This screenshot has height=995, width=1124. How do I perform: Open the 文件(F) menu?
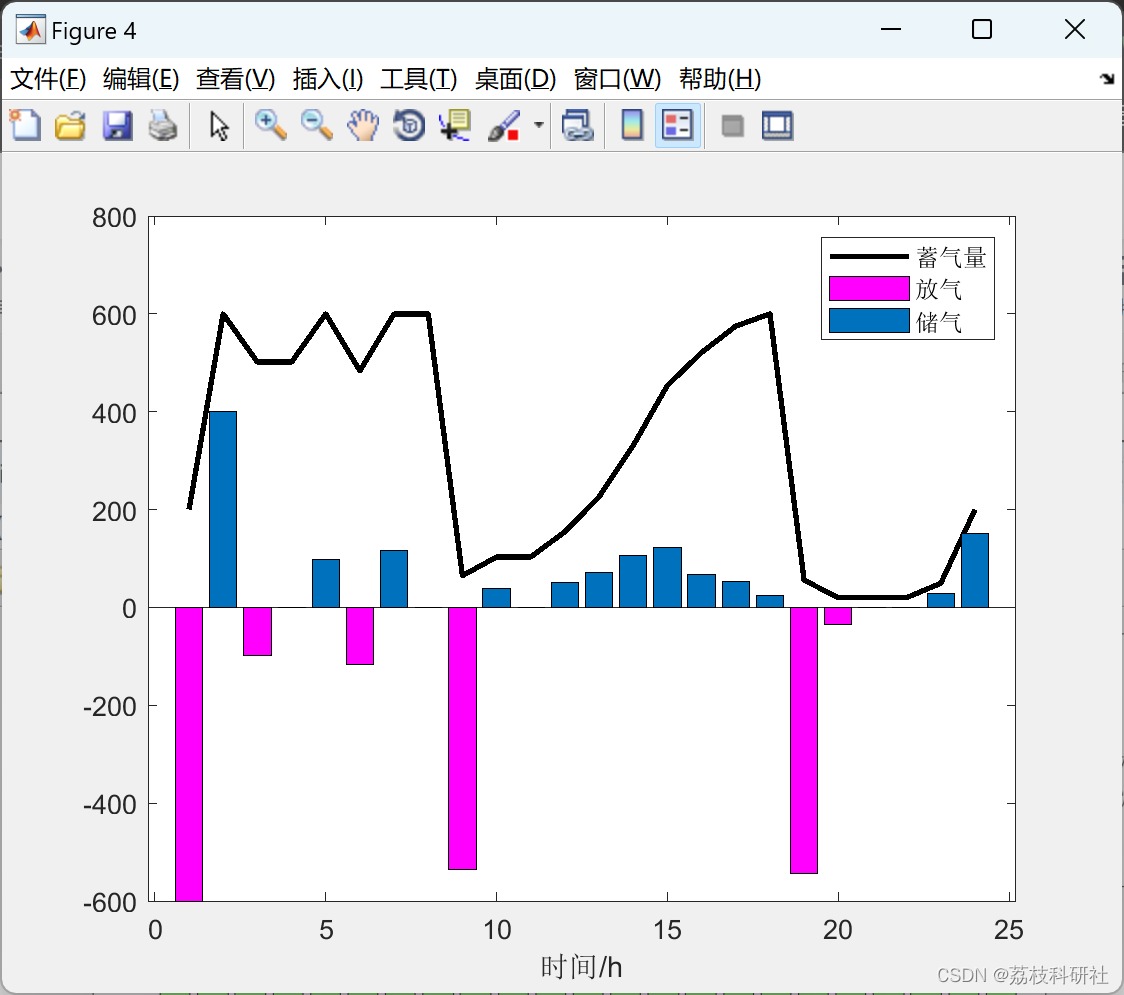coord(48,79)
